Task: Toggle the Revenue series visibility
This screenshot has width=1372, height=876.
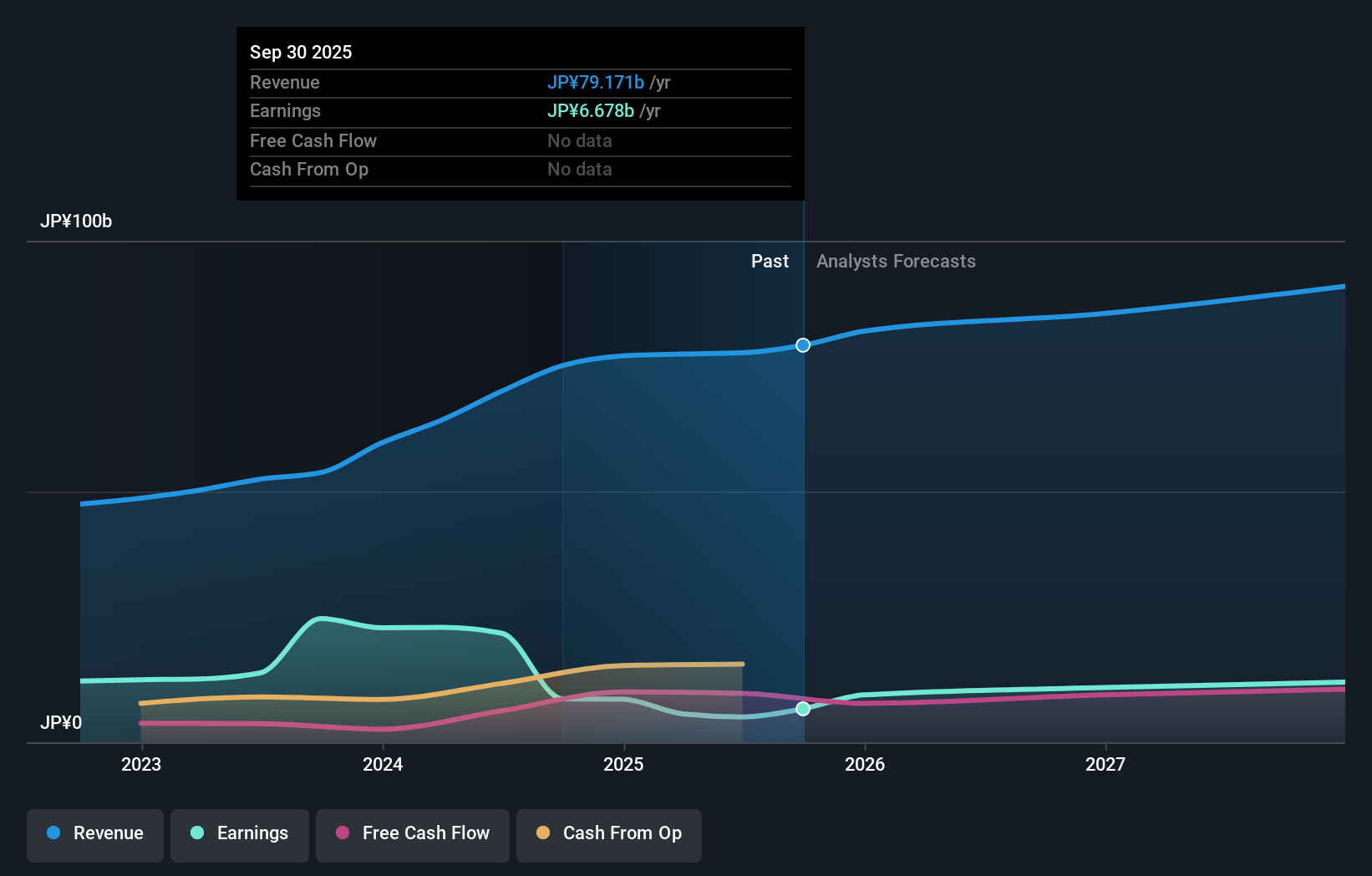Action: (x=94, y=834)
